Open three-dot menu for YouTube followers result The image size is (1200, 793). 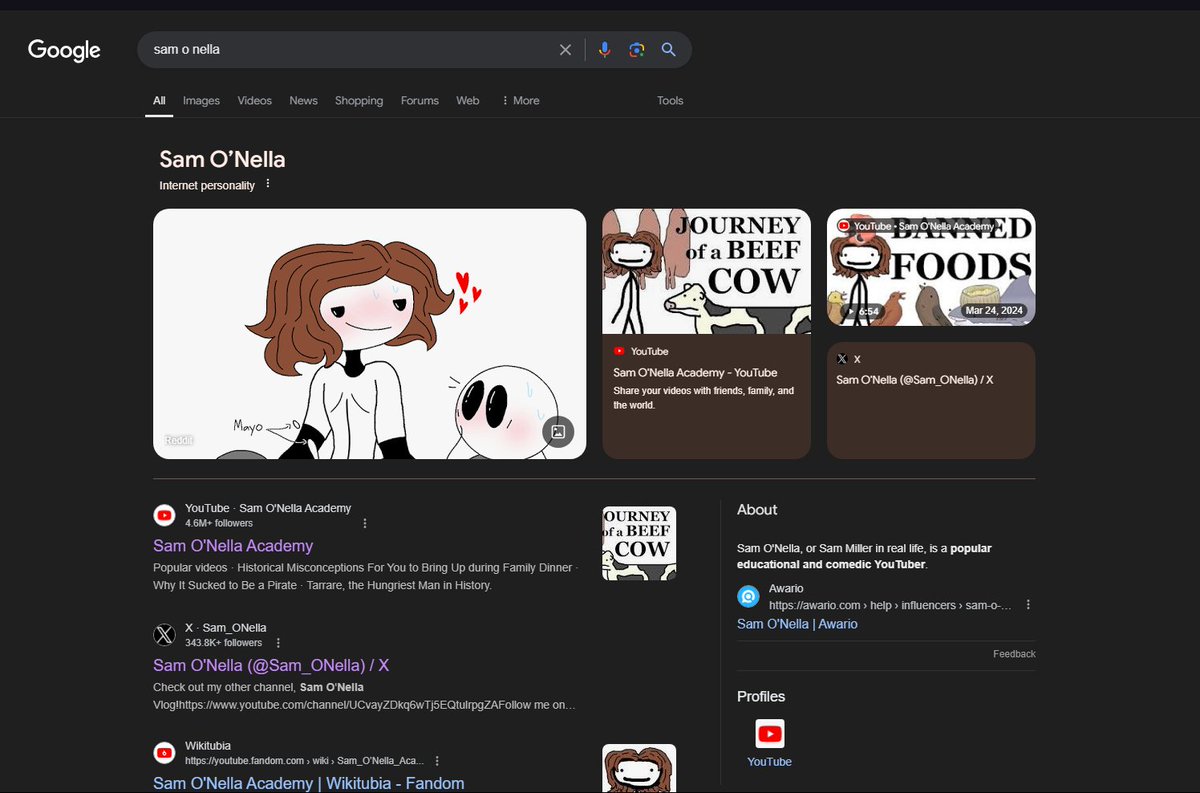click(x=365, y=523)
